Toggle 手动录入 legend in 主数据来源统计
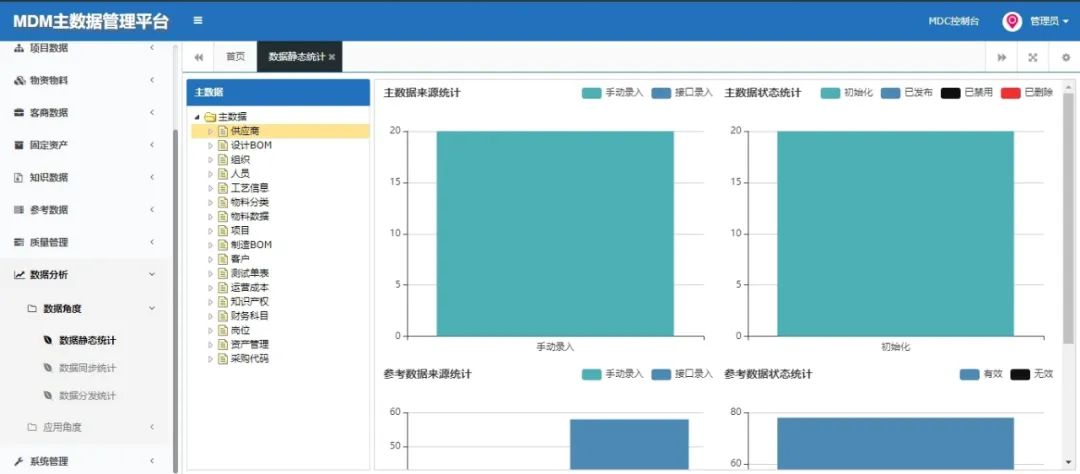1080x474 pixels. tap(612, 93)
